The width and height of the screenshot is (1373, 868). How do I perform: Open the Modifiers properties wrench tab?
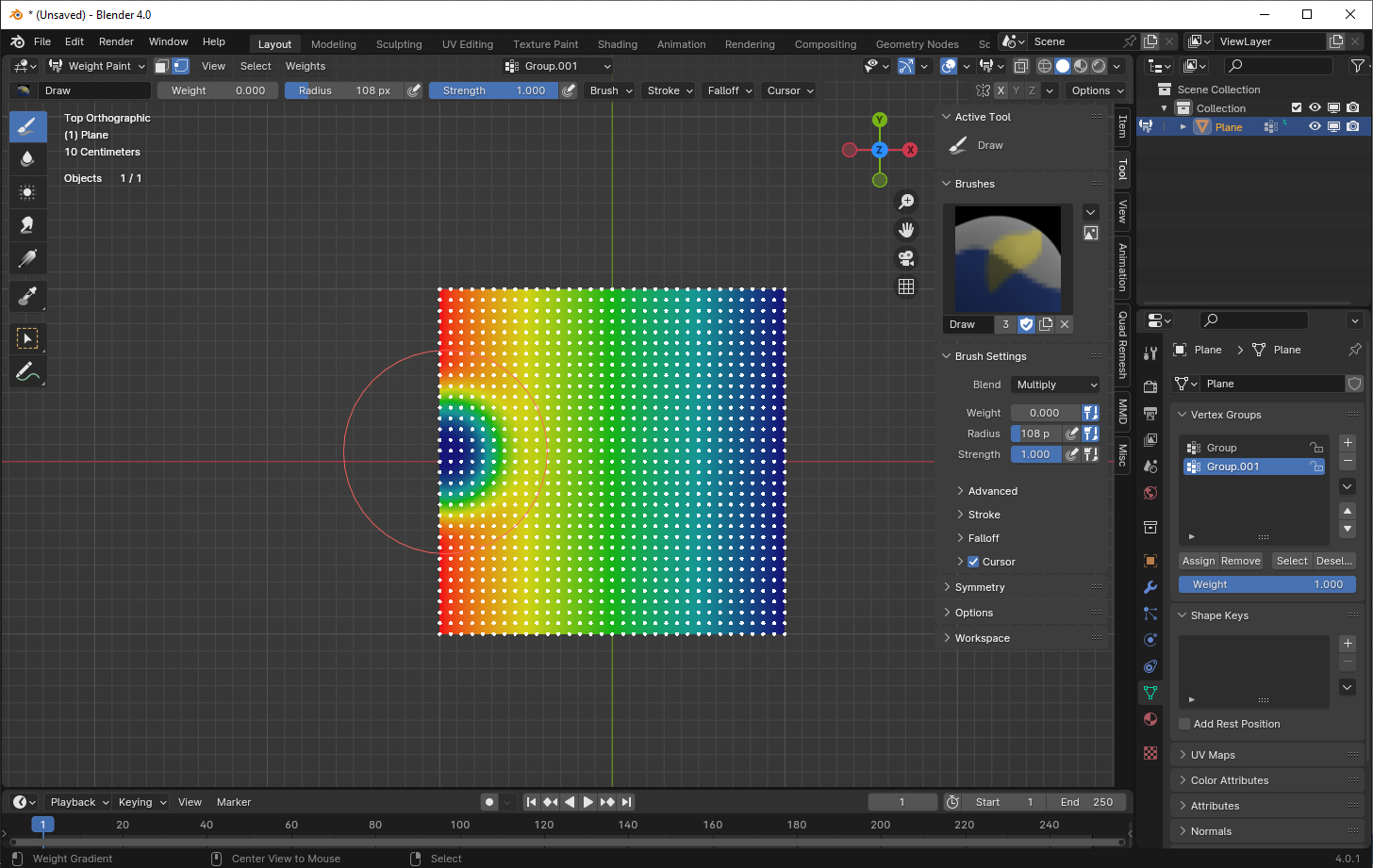click(1150, 587)
